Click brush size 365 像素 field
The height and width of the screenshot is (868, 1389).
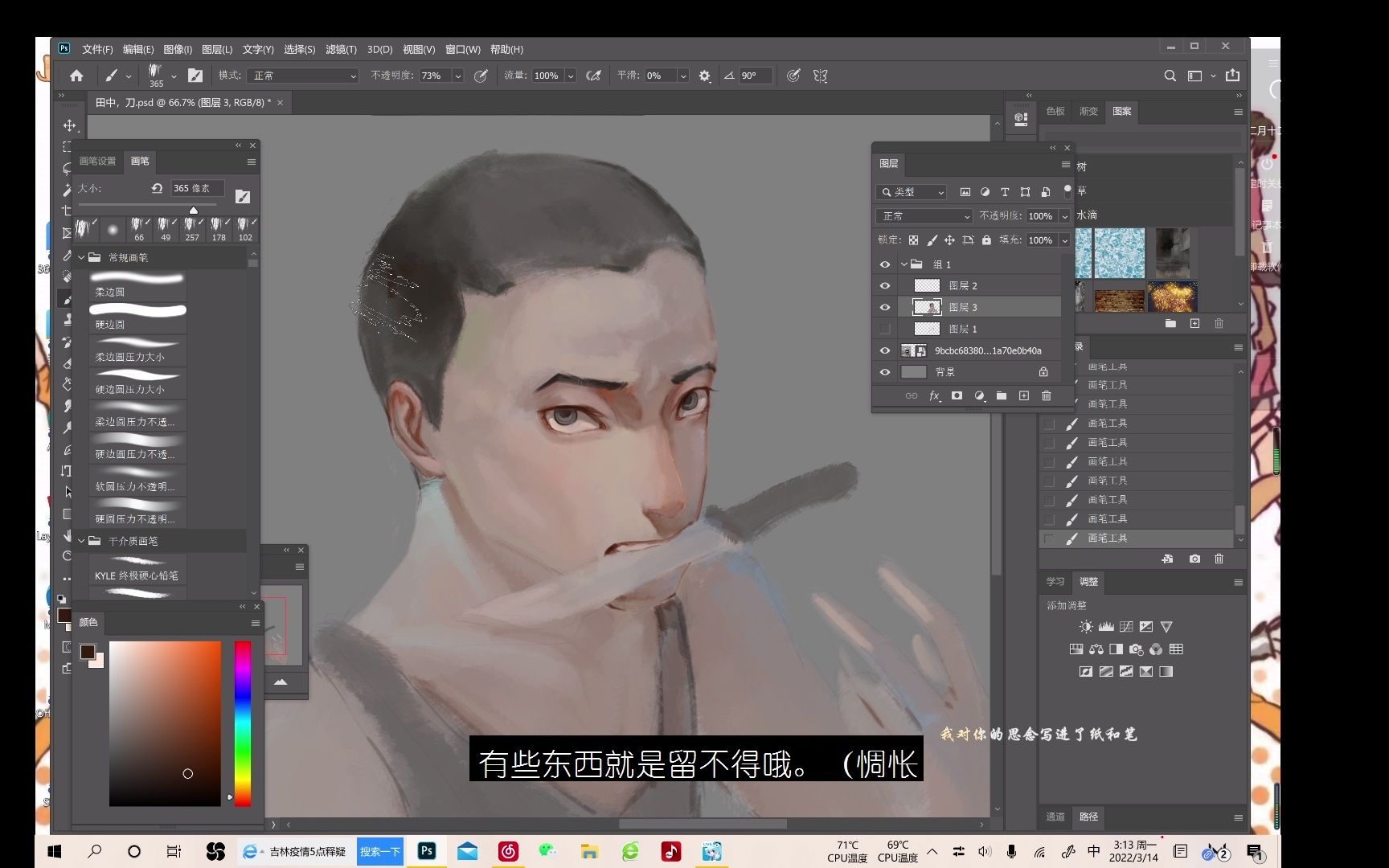pos(196,188)
